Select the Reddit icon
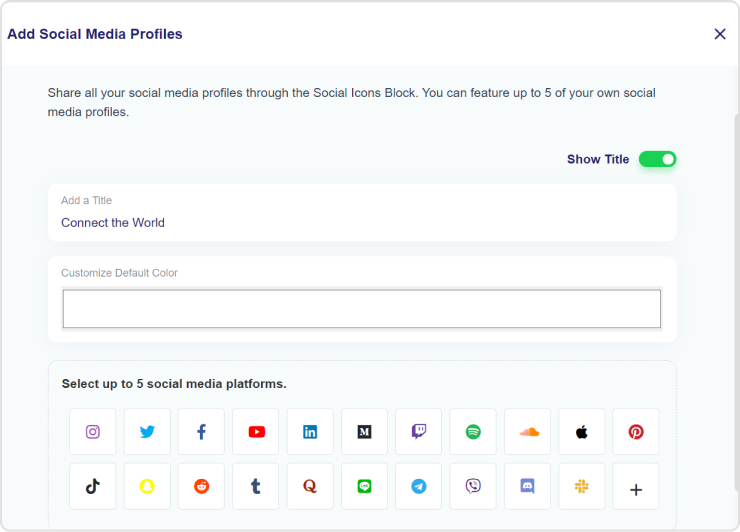 pyautogui.click(x=202, y=486)
